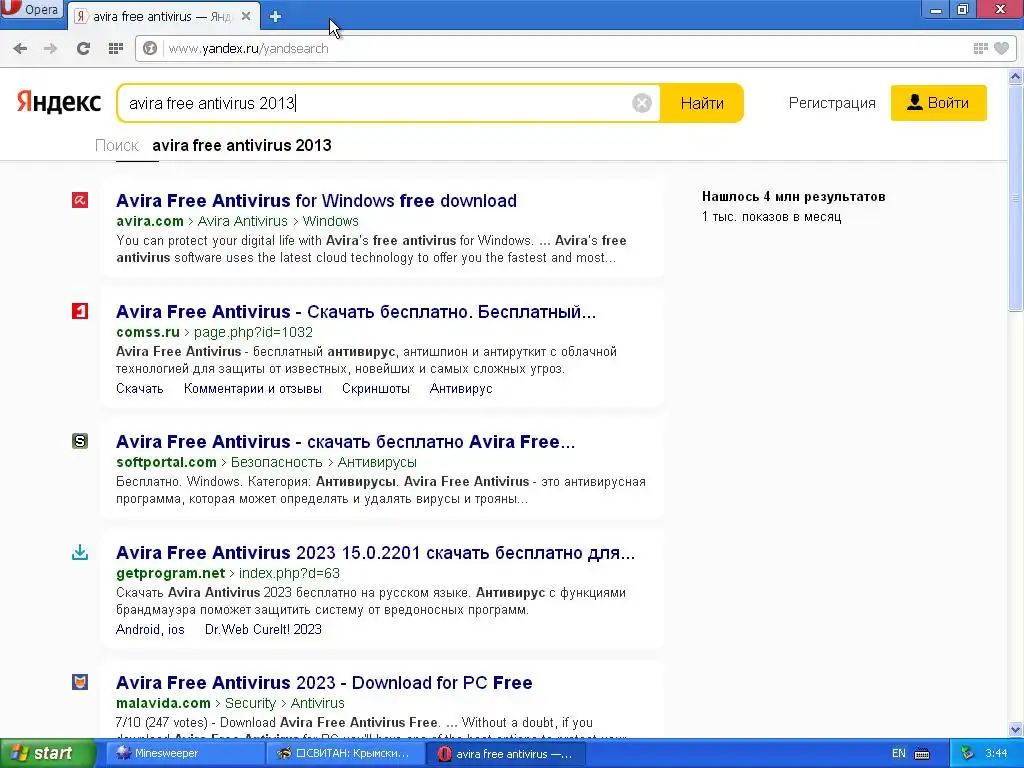This screenshot has height=768, width=1024.
Task: Reload the page with refresh icon
Action: (x=83, y=48)
